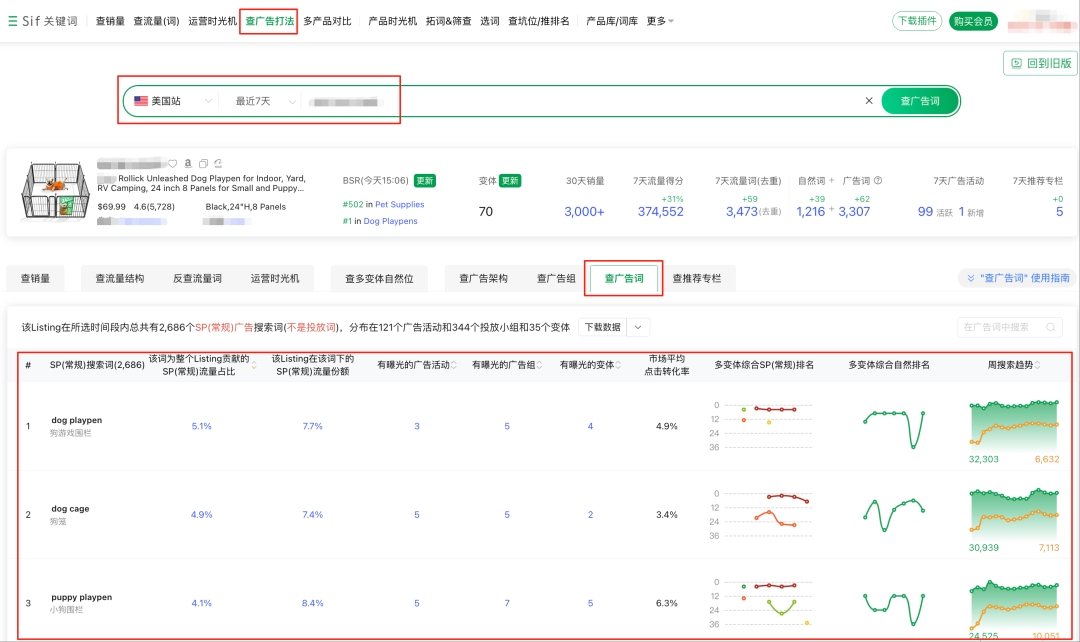Open the 美国站 marketplace dropdown

coord(174,101)
